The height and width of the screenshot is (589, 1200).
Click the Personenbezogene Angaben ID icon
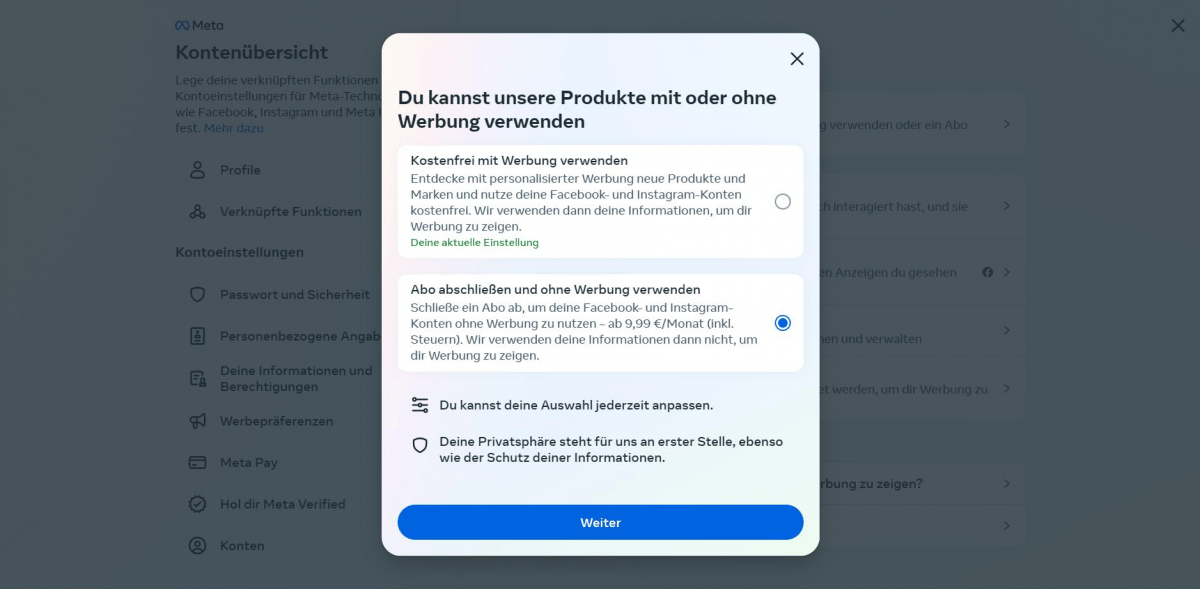tap(198, 337)
